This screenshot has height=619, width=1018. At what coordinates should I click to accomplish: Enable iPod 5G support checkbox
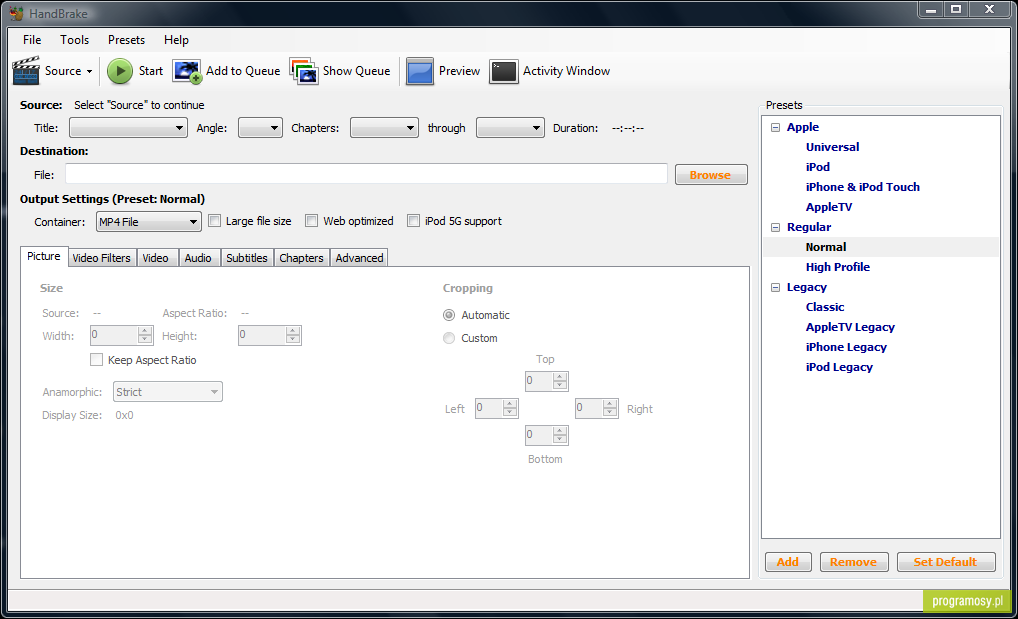coord(414,221)
